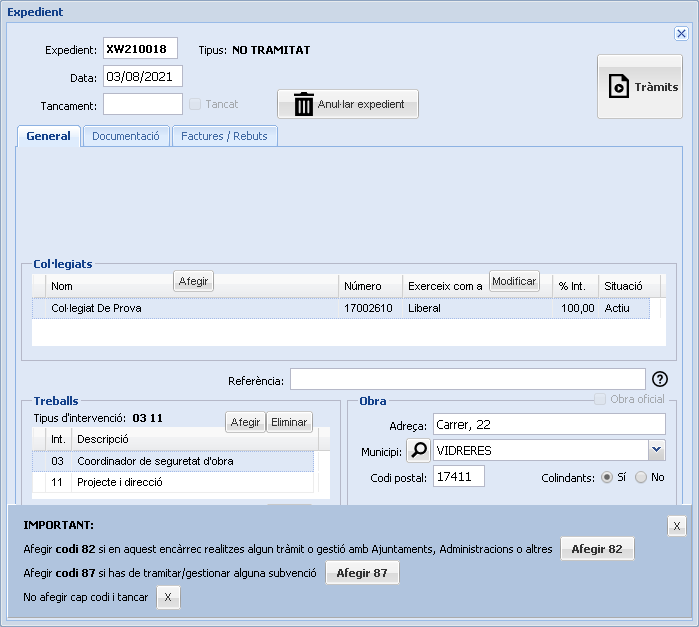Viewport: 699px width, 627px height.
Task: Click the Número column header
Action: pos(370,286)
